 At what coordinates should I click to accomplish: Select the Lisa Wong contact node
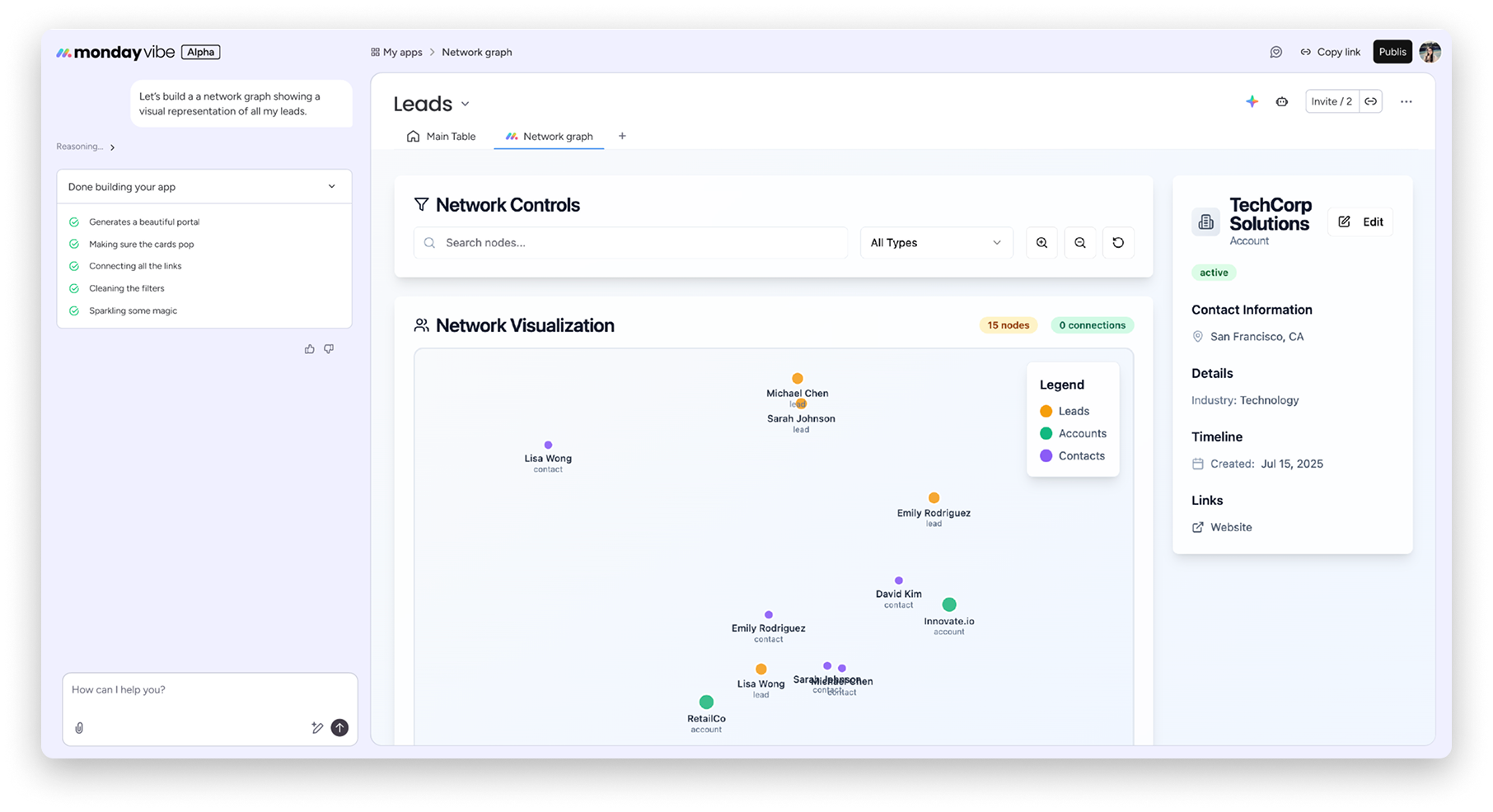click(548, 446)
